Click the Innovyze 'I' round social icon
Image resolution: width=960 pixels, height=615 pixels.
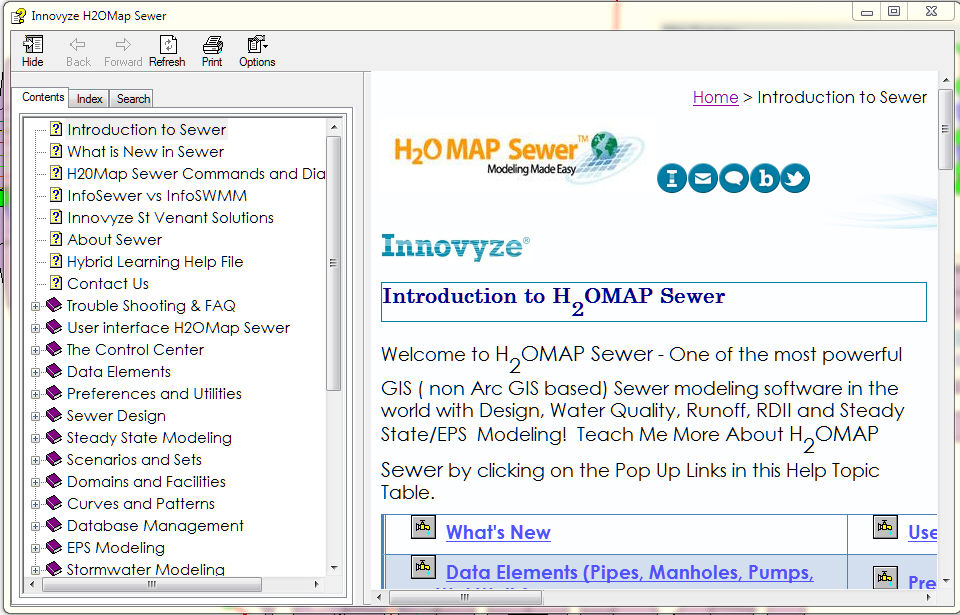[x=672, y=178]
